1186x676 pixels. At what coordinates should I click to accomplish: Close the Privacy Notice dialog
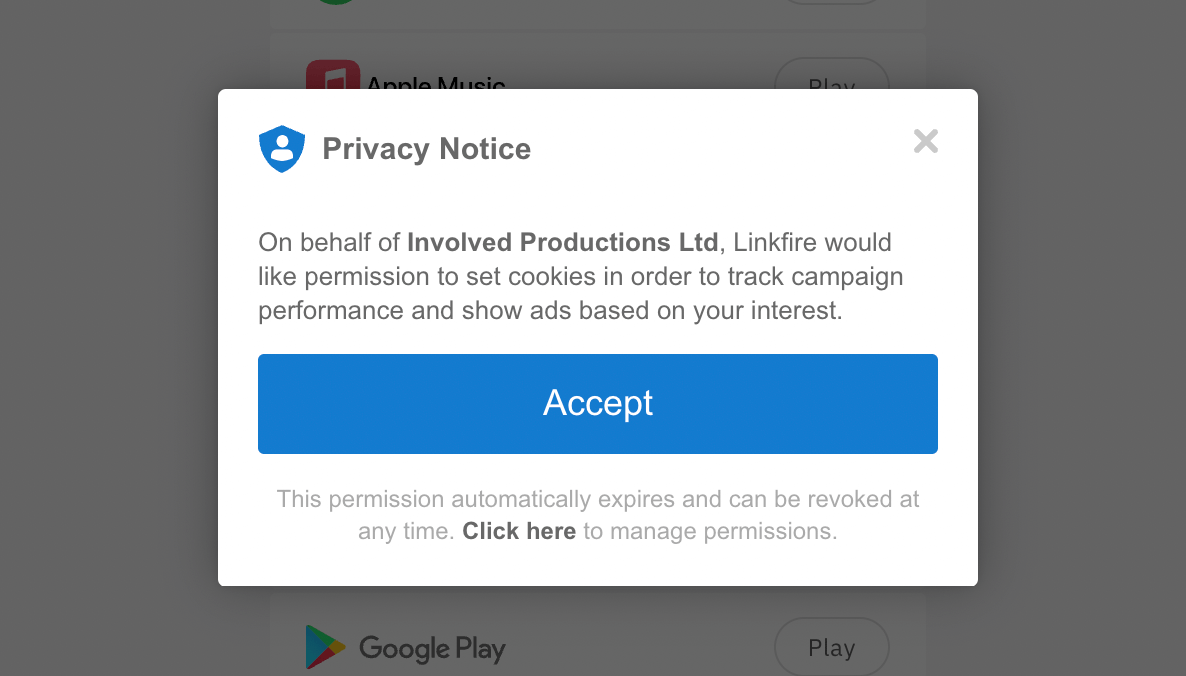pos(925,142)
